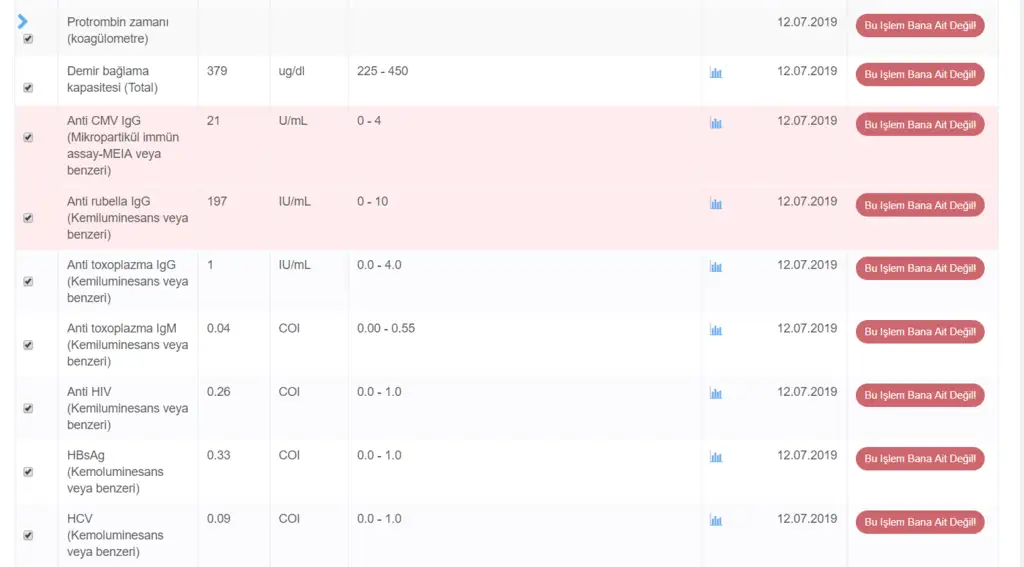Click the Anti toxoplazma IgG result value
The image size is (1024, 567).
[211, 265]
